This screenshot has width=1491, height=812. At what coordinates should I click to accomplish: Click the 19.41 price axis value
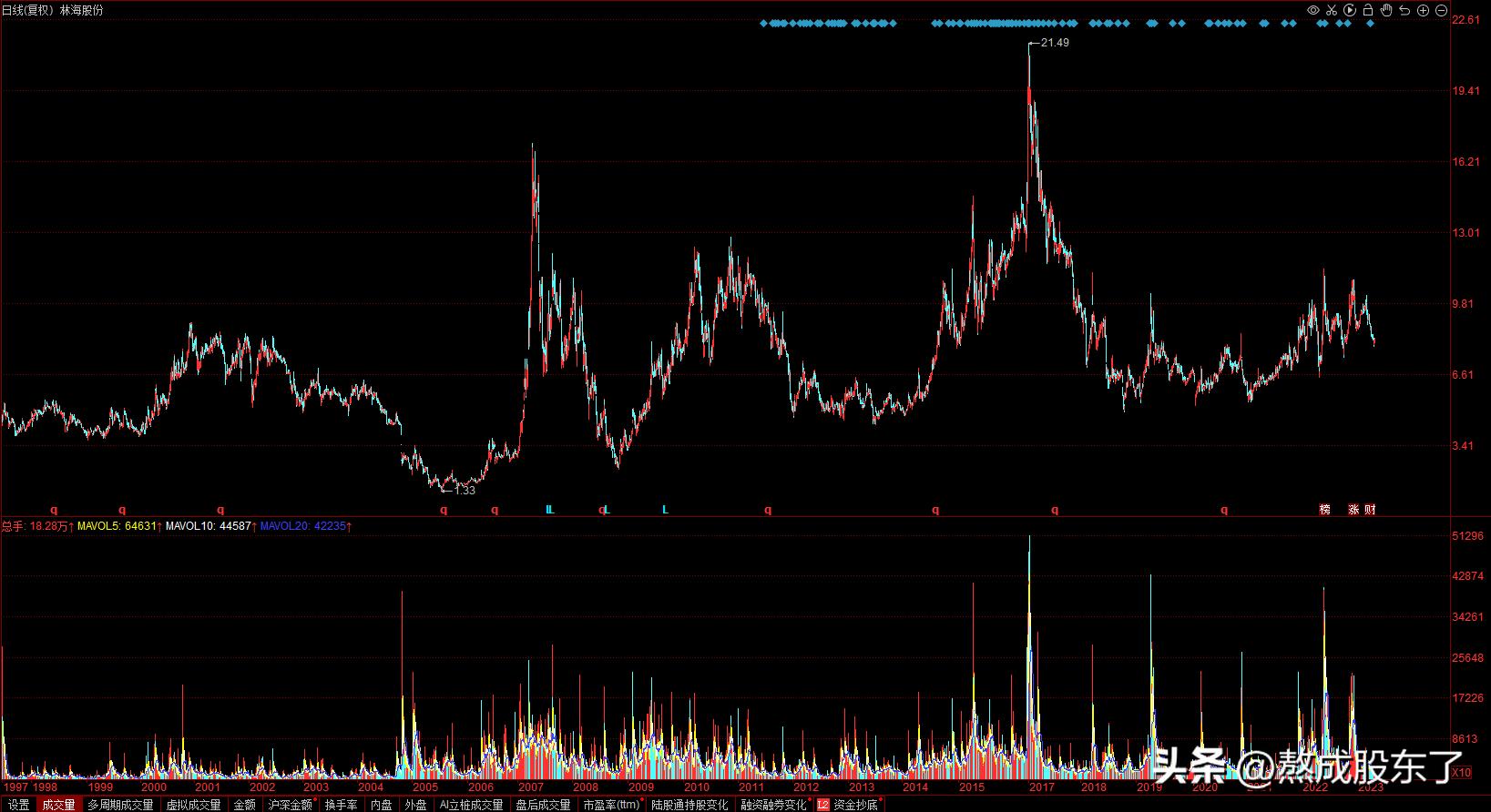pyautogui.click(x=1465, y=91)
